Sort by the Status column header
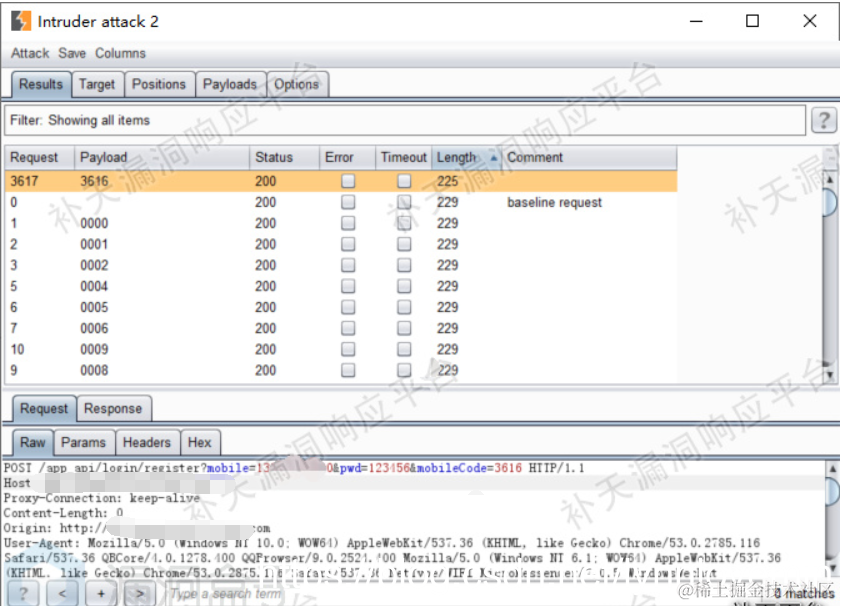 [284, 158]
